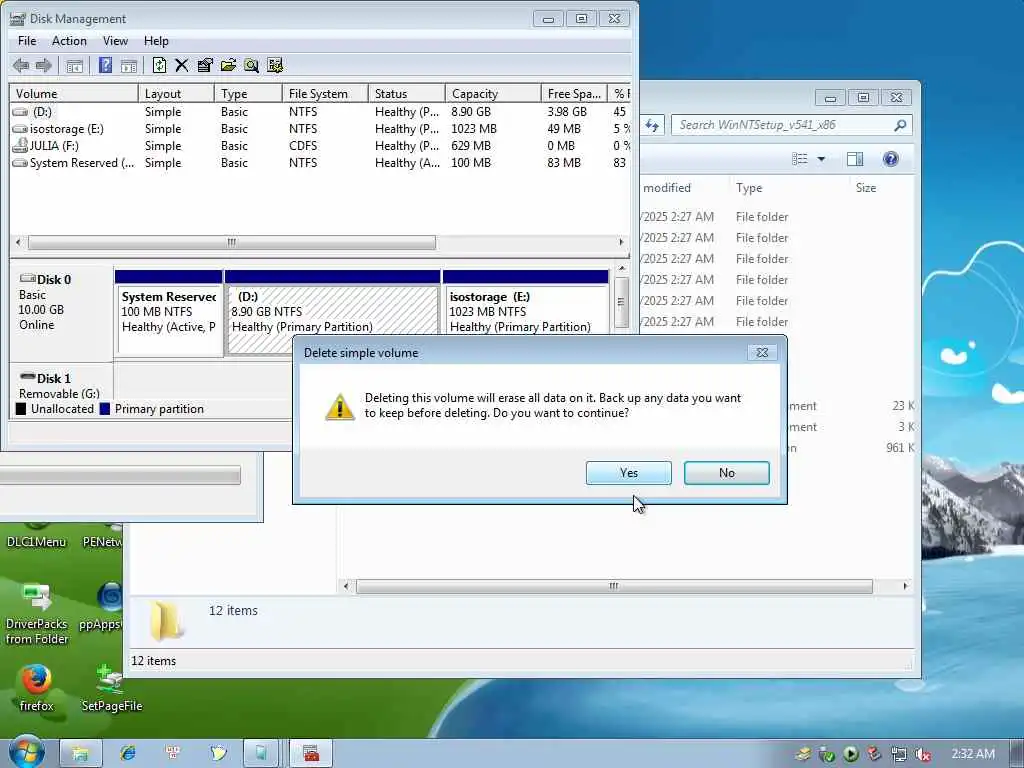This screenshot has height=768, width=1024.
Task: Open Internet Explorer from taskbar
Action: point(128,753)
